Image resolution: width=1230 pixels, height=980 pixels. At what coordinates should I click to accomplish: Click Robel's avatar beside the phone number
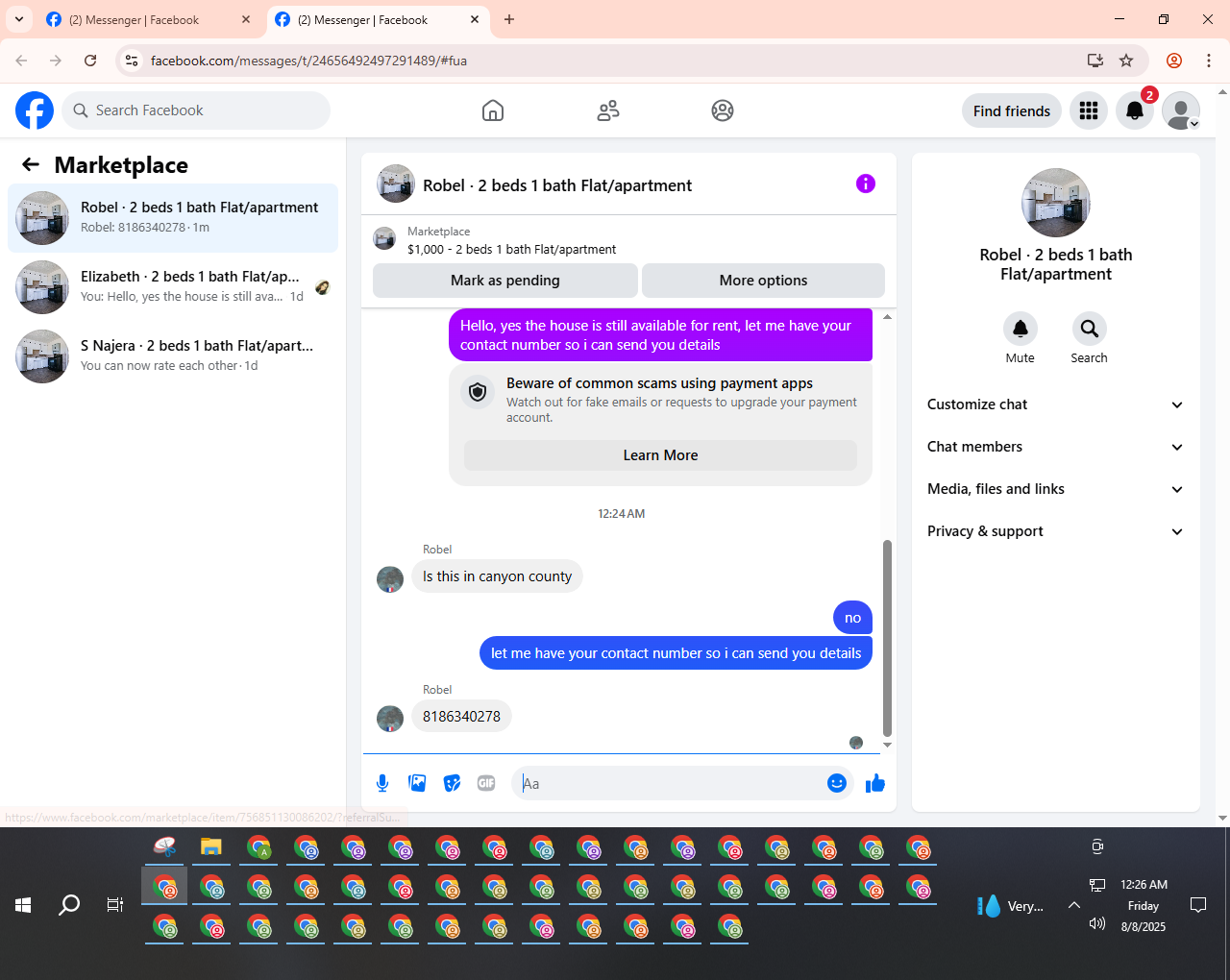(x=390, y=719)
